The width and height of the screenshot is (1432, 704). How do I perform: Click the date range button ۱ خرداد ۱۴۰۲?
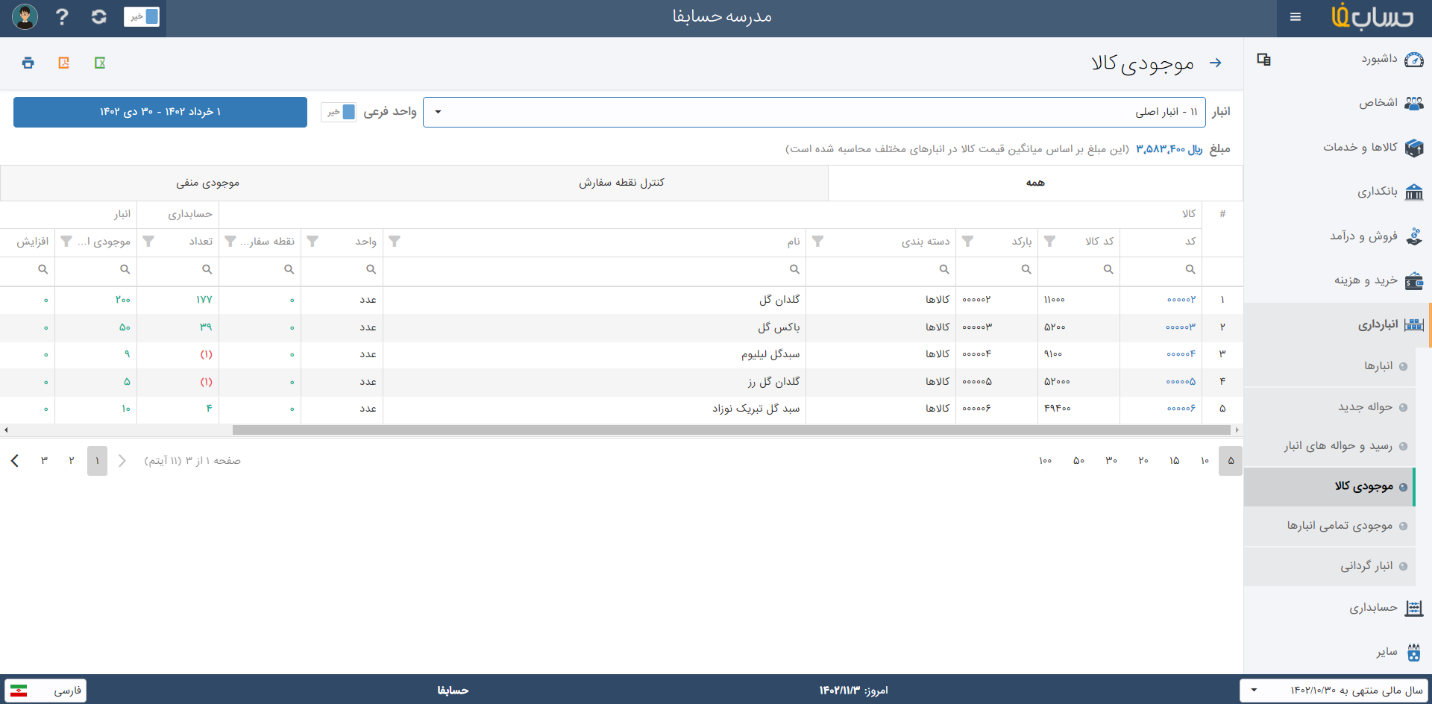(x=160, y=112)
